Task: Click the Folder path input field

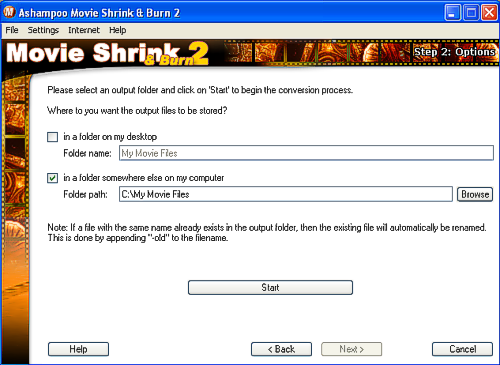Action: click(x=286, y=194)
